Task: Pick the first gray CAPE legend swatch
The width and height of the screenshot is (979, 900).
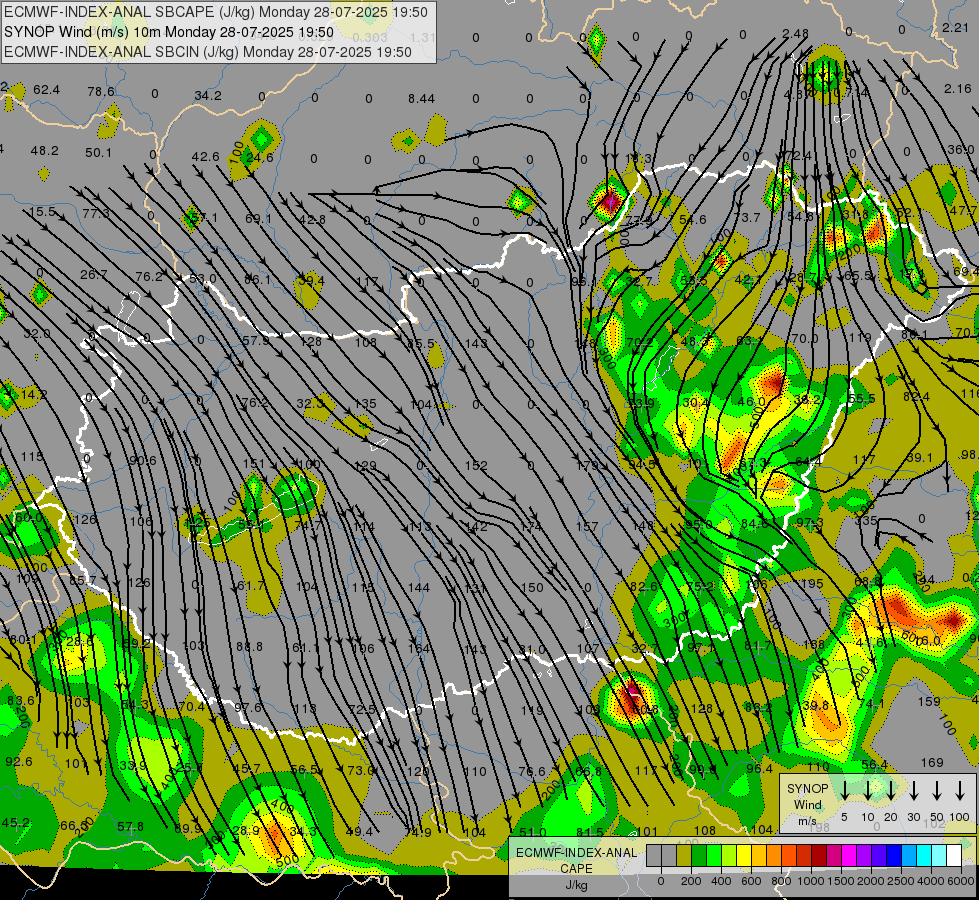Action: click(654, 856)
